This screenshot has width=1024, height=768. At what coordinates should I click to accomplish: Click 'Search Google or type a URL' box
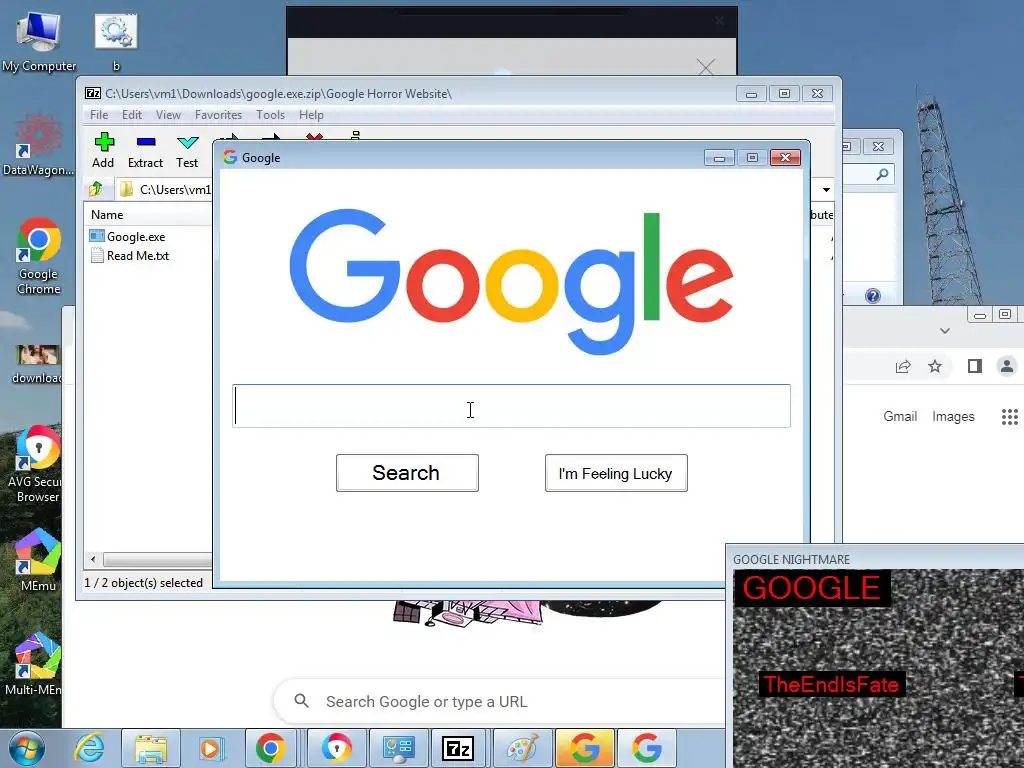click(x=500, y=701)
